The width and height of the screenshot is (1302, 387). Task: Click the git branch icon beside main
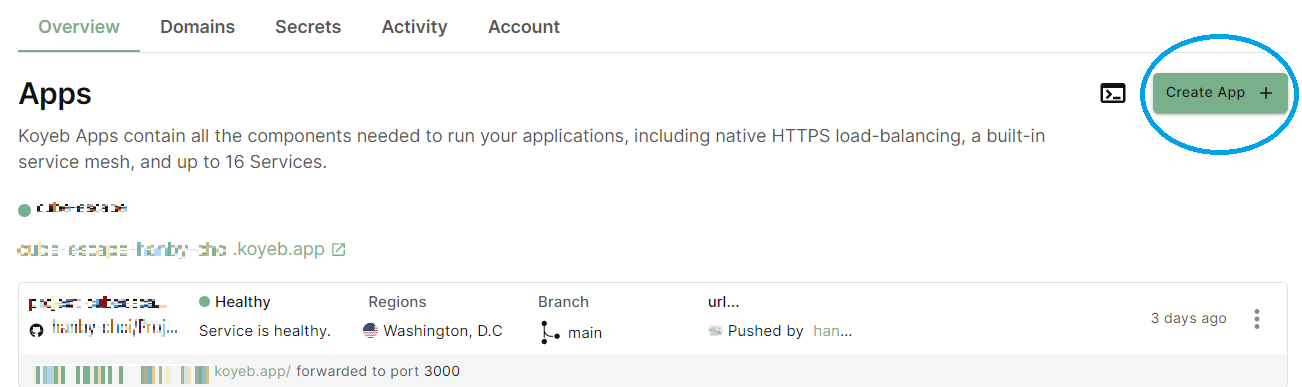point(550,332)
